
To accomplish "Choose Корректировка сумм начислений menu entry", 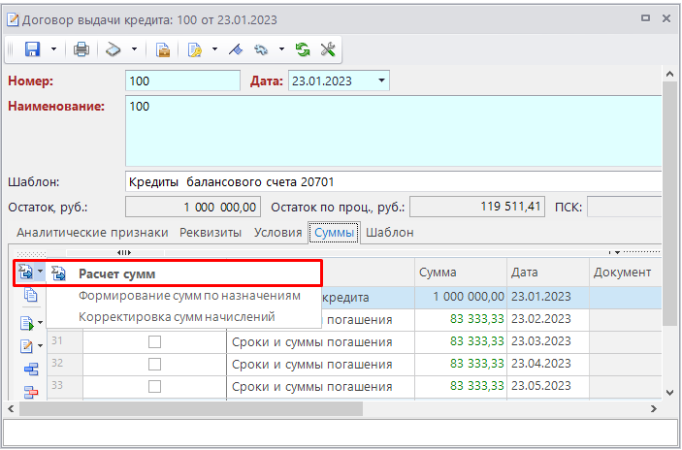I will click(176, 317).
